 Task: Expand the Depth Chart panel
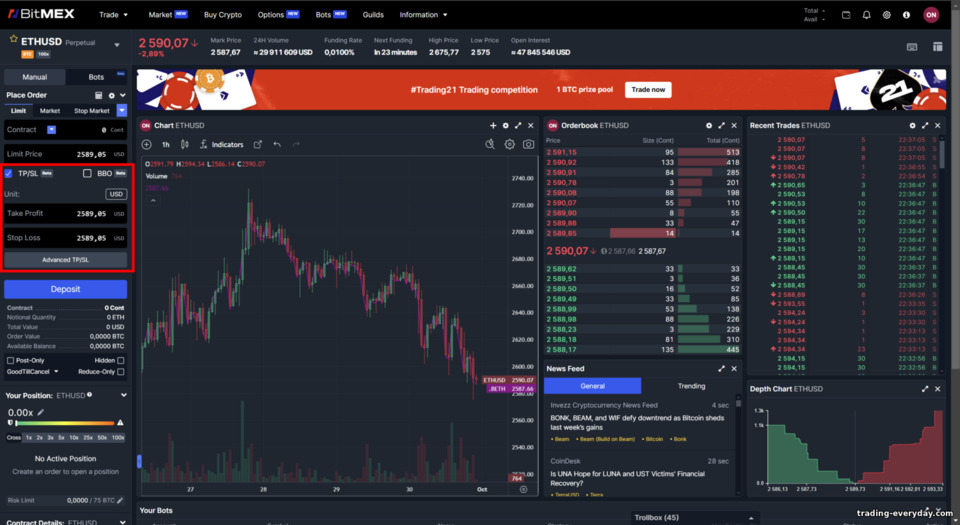(x=925, y=389)
